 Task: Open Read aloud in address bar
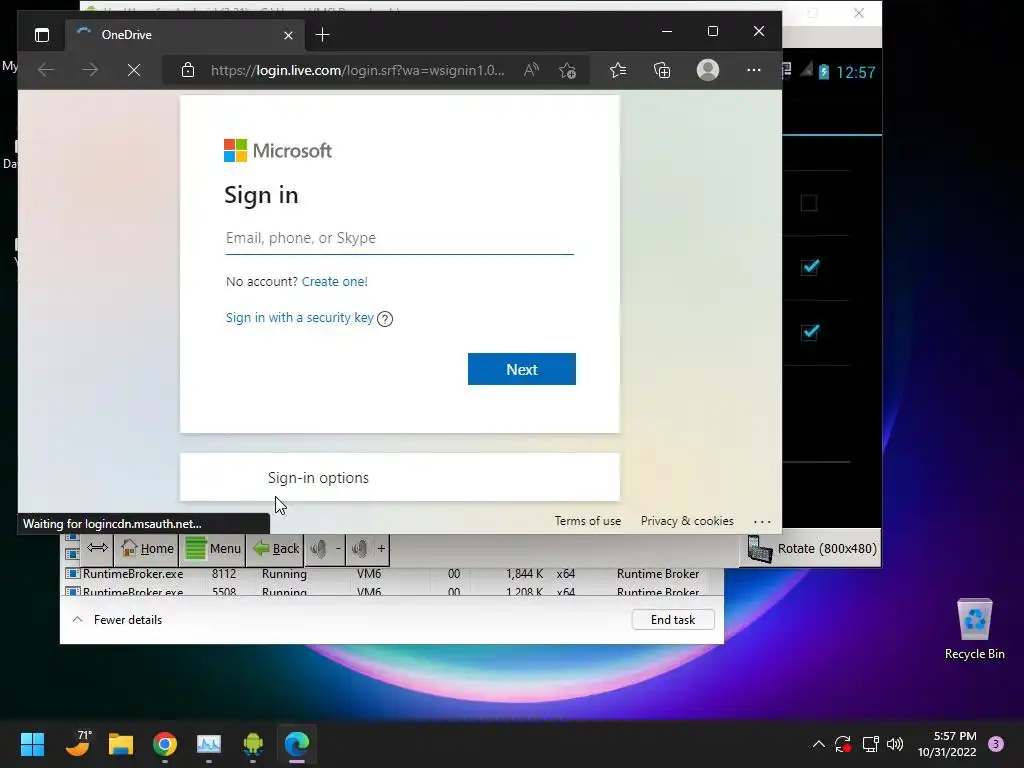point(532,70)
